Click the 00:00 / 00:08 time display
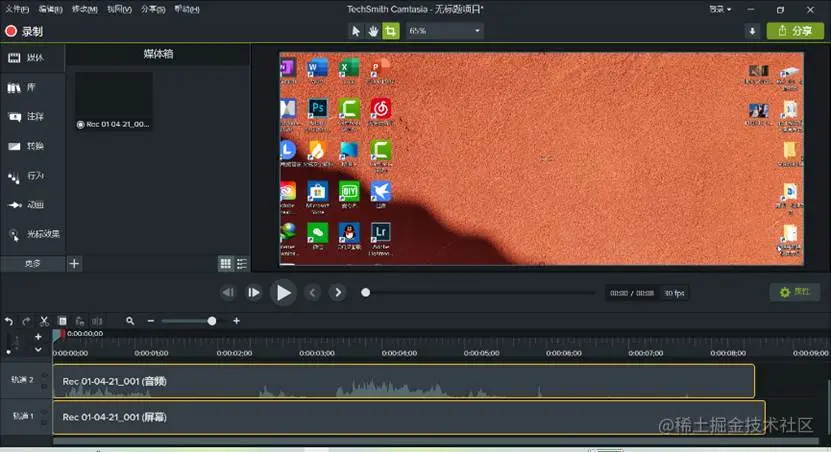Image resolution: width=831 pixels, height=452 pixels. (x=632, y=293)
